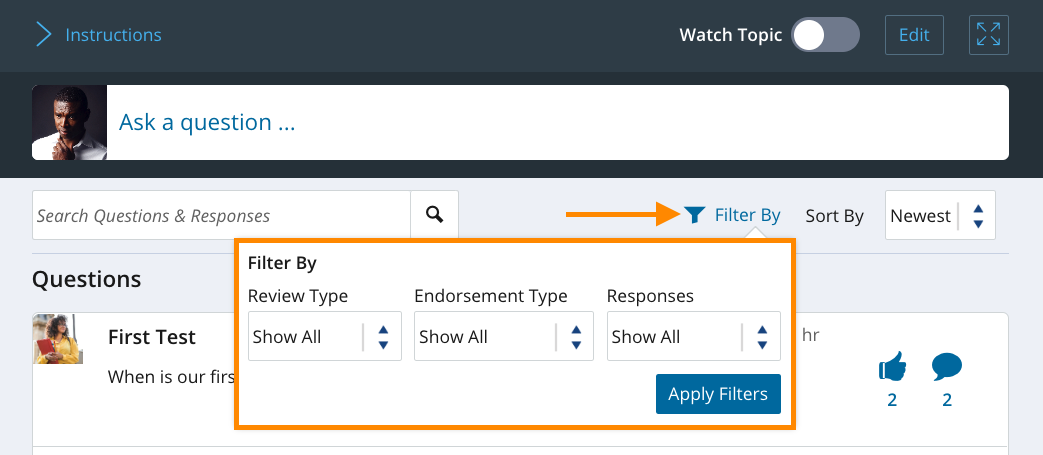
Task: Open the Sort By Newest dropdown
Action: point(940,216)
